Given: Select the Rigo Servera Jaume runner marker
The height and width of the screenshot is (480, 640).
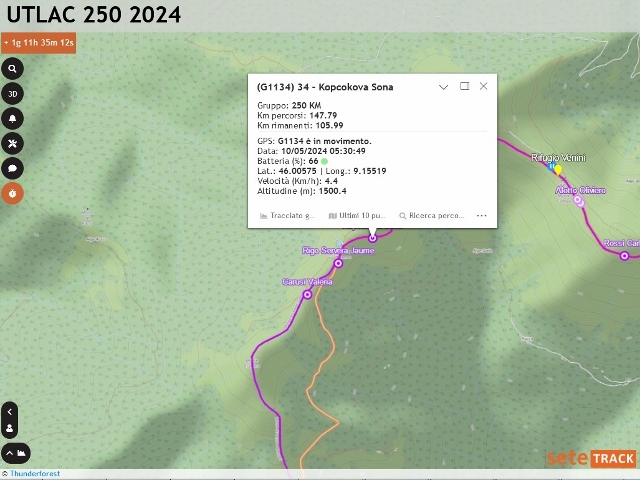Looking at the screenshot, I should [338, 264].
